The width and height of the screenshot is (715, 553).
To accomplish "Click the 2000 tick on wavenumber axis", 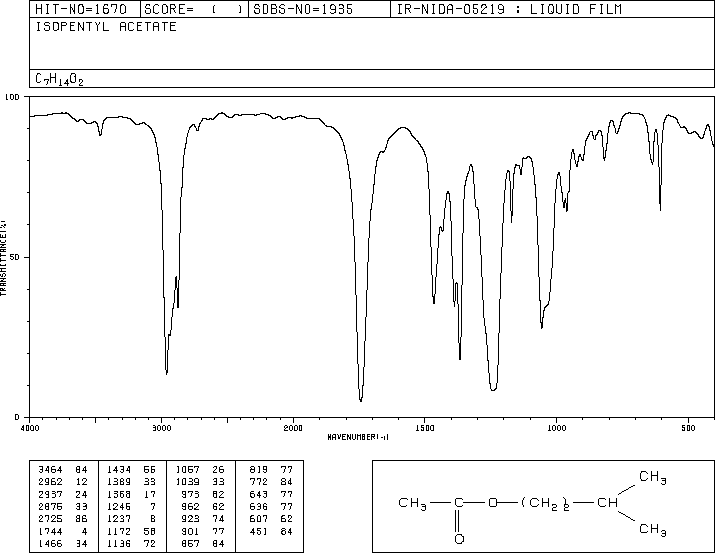I will tap(293, 428).
